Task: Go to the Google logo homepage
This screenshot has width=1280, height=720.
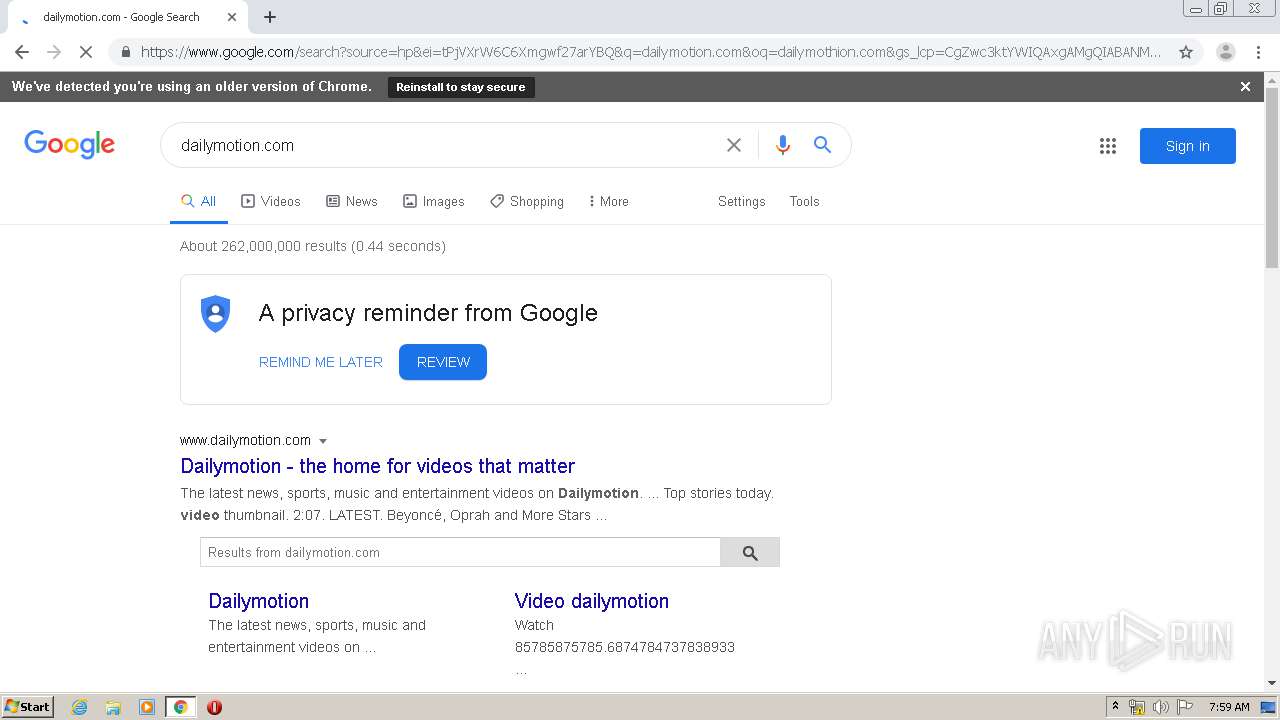Action: [70, 145]
